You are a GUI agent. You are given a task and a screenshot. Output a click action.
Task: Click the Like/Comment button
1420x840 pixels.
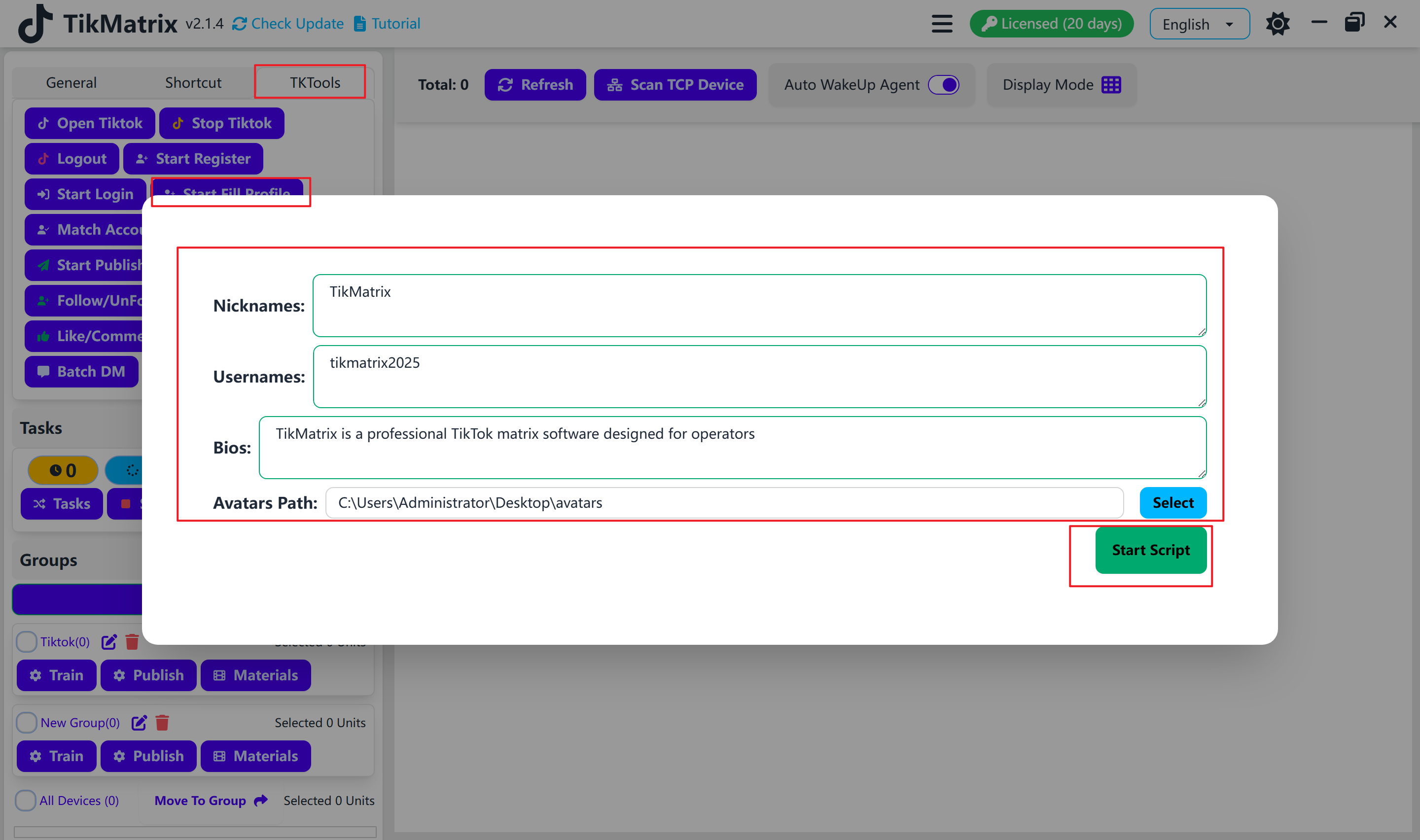click(x=84, y=336)
